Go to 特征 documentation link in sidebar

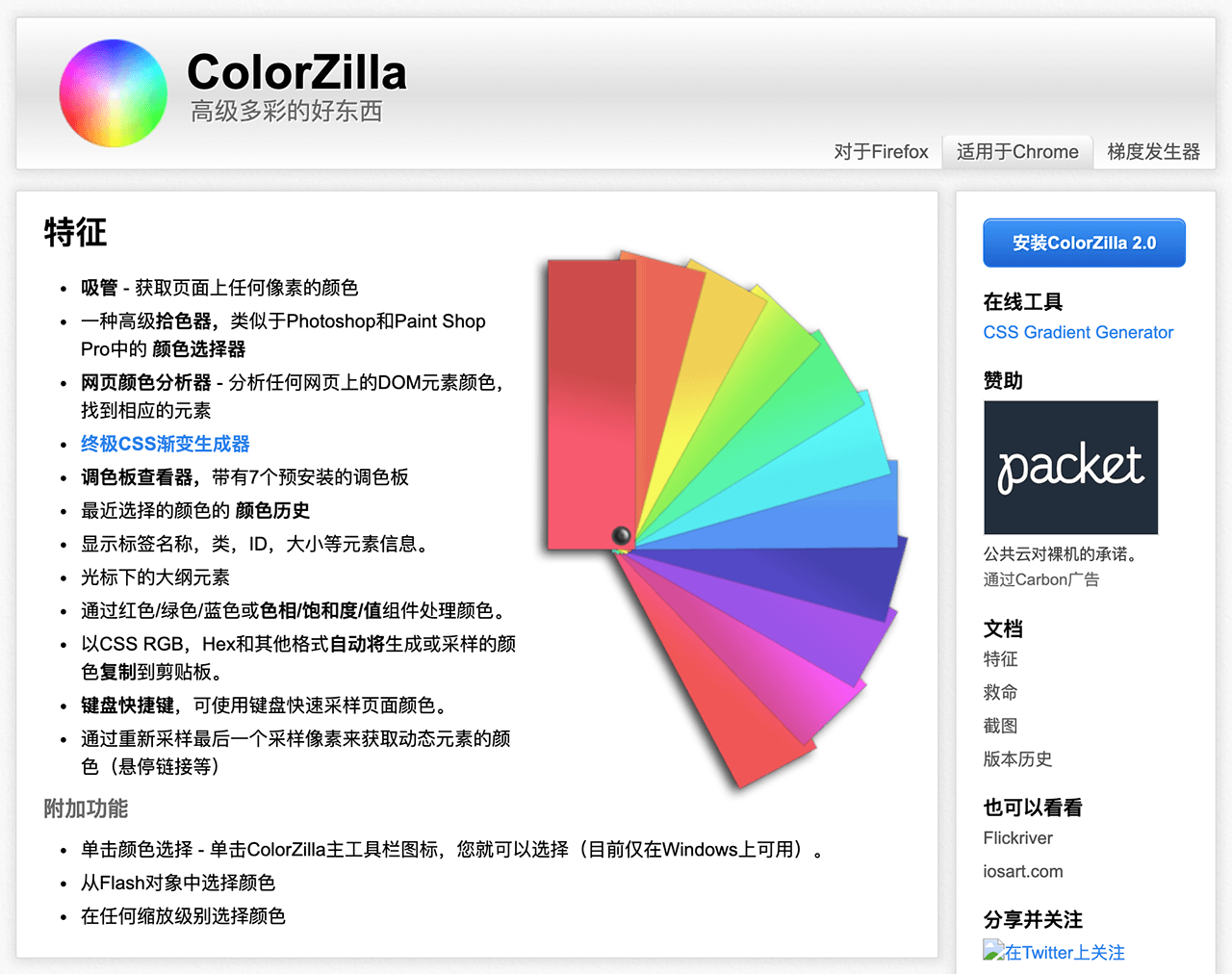tap(1000, 659)
